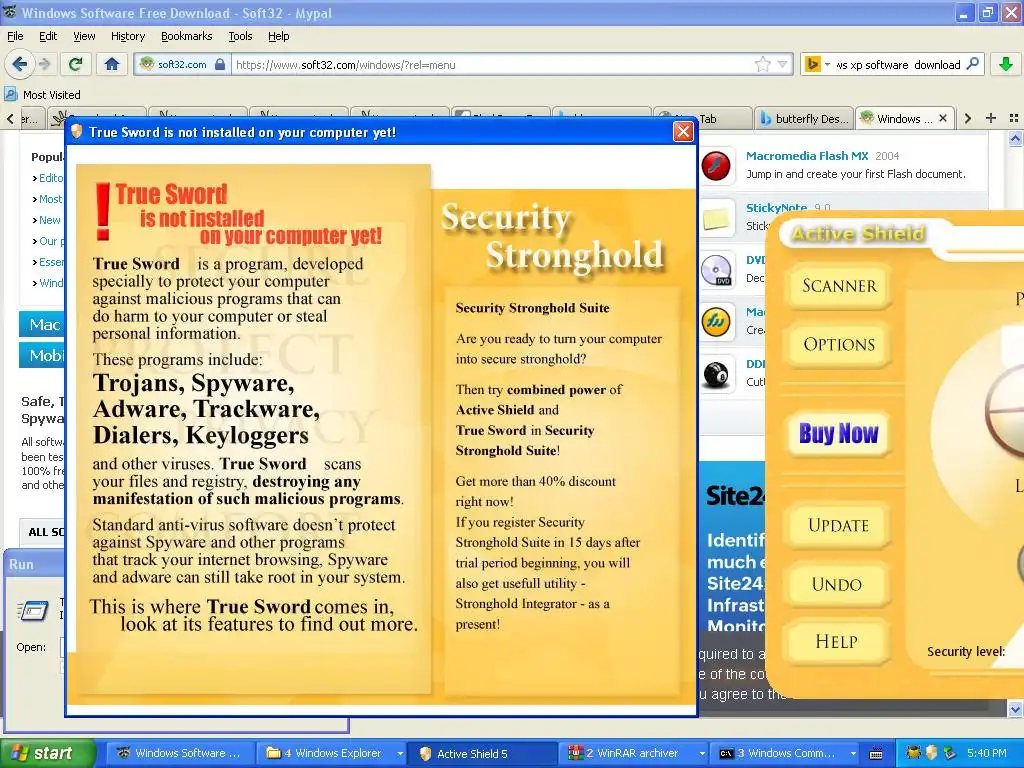Image resolution: width=1024 pixels, height=768 pixels.
Task: Go to the browser Home page
Action: (x=112, y=64)
